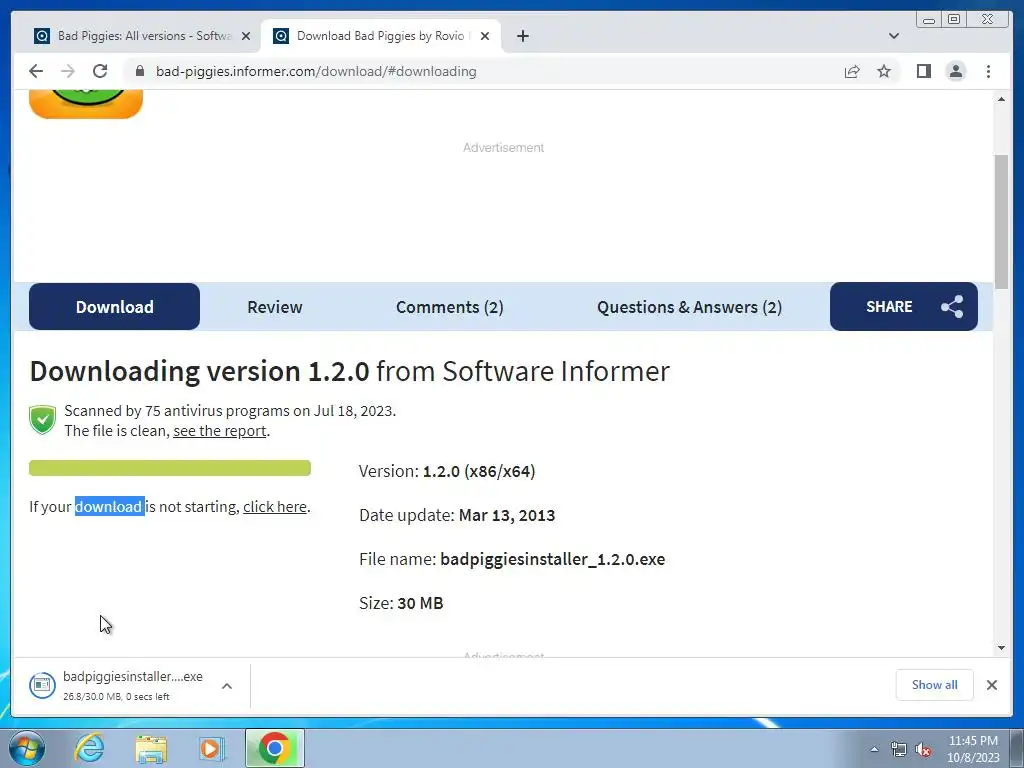The image size is (1024, 768).
Task: Click the 'click here' download link
Action: pyautogui.click(x=275, y=507)
